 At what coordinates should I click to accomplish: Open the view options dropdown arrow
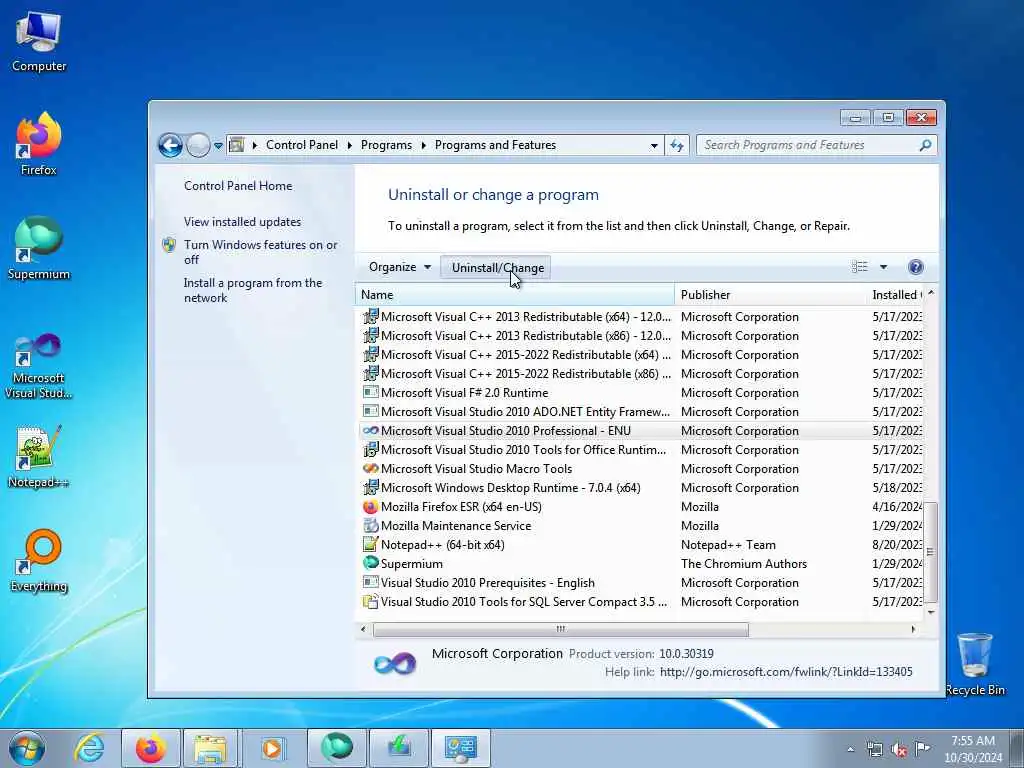883,266
